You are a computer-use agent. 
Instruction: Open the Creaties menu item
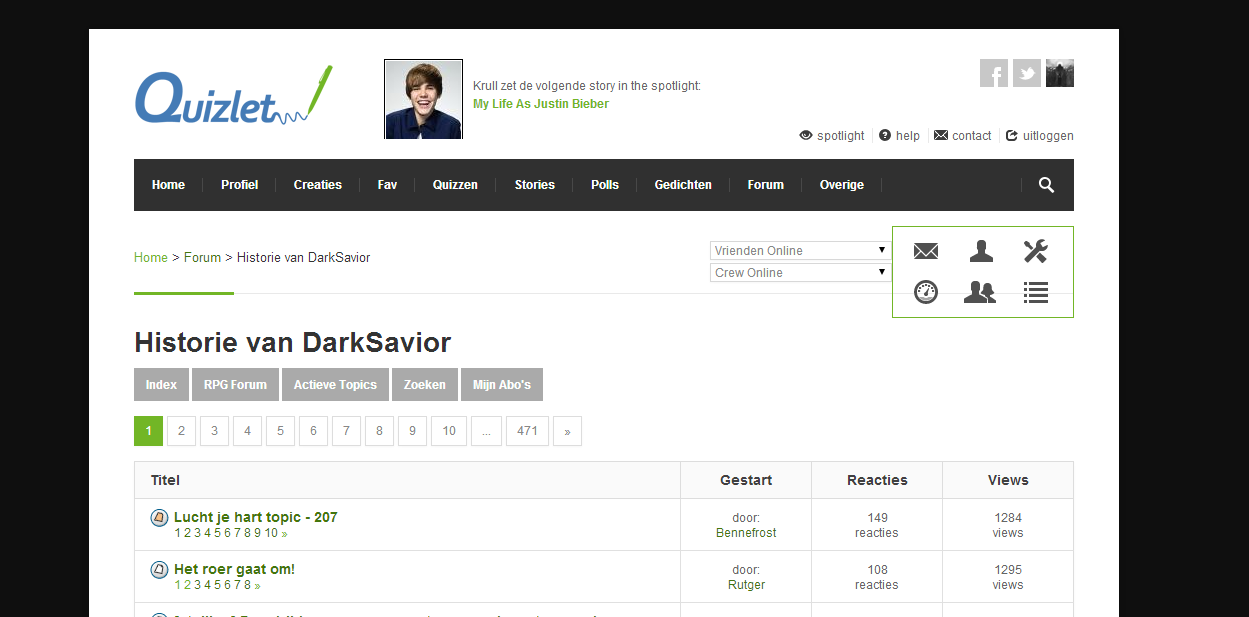point(318,185)
